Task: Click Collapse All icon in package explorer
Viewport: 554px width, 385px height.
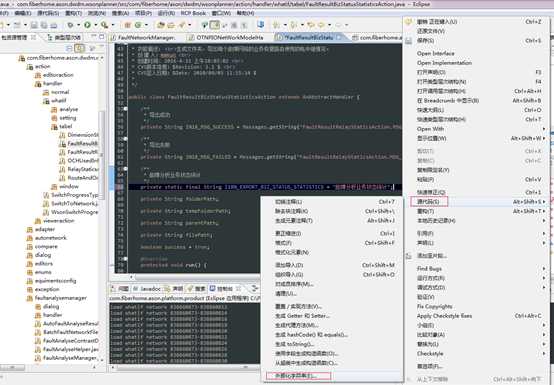Action: (69, 48)
